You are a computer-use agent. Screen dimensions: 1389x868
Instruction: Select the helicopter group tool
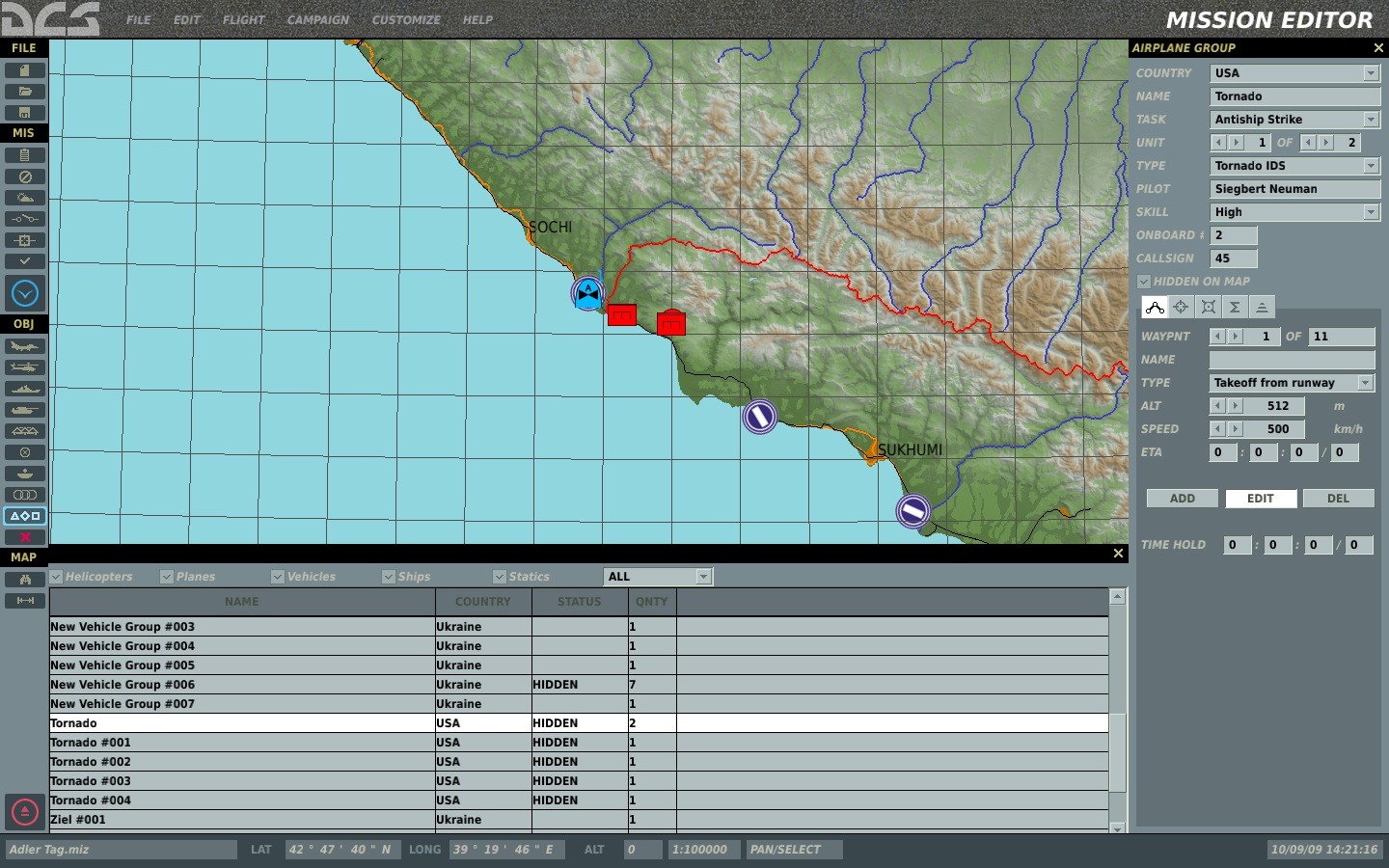pyautogui.click(x=25, y=367)
